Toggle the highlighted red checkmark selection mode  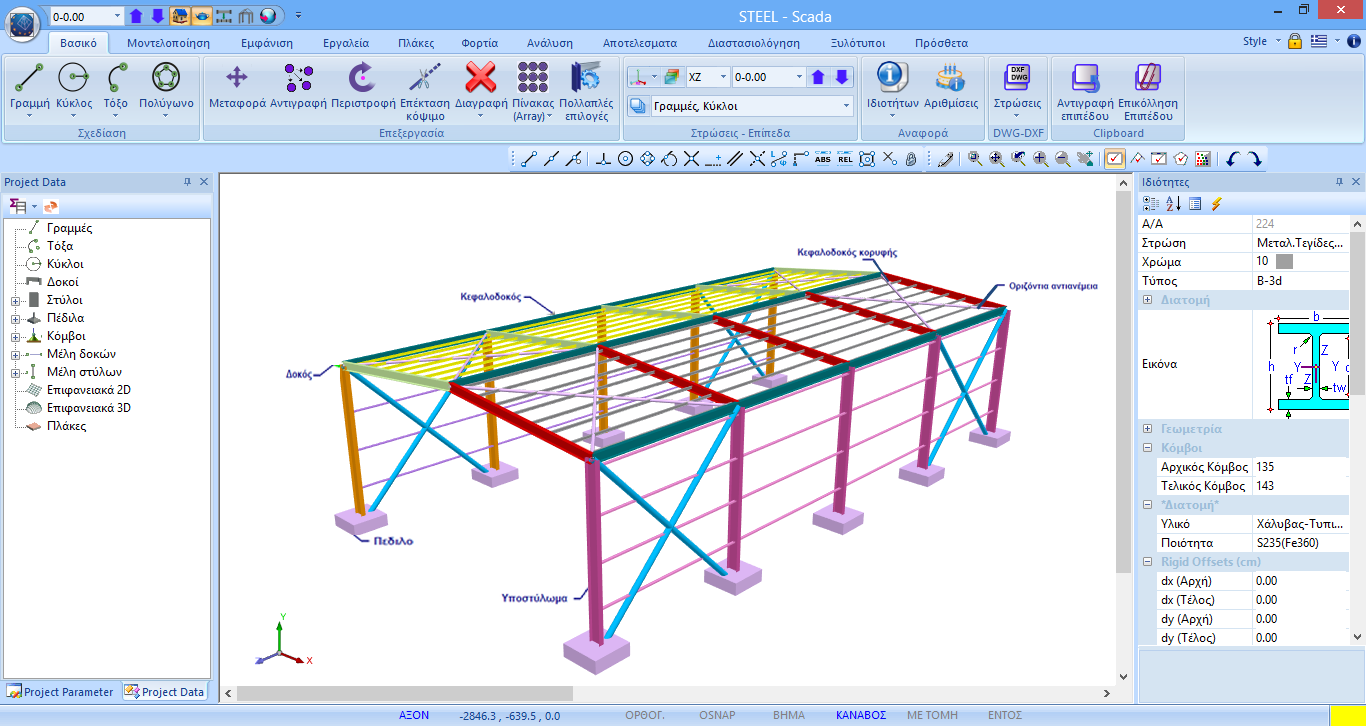coord(1114,158)
